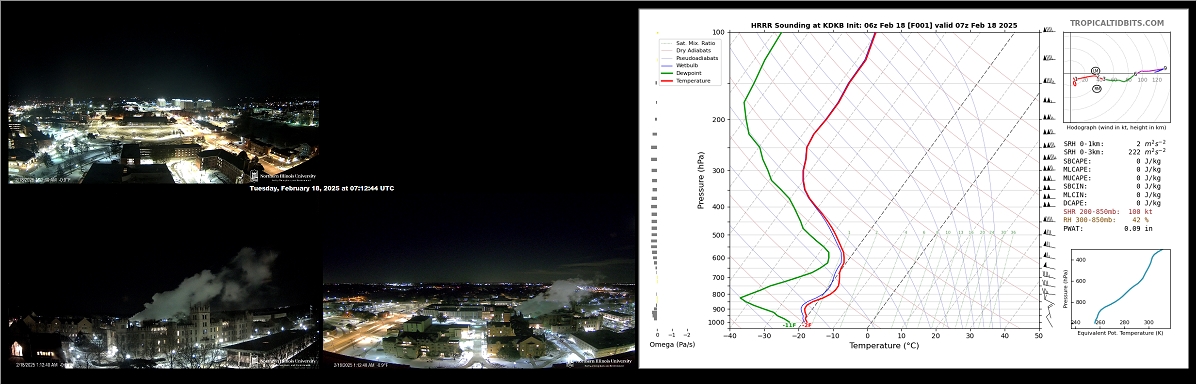Click the 1000 pressure tick label
The image size is (1197, 385).
point(717,323)
